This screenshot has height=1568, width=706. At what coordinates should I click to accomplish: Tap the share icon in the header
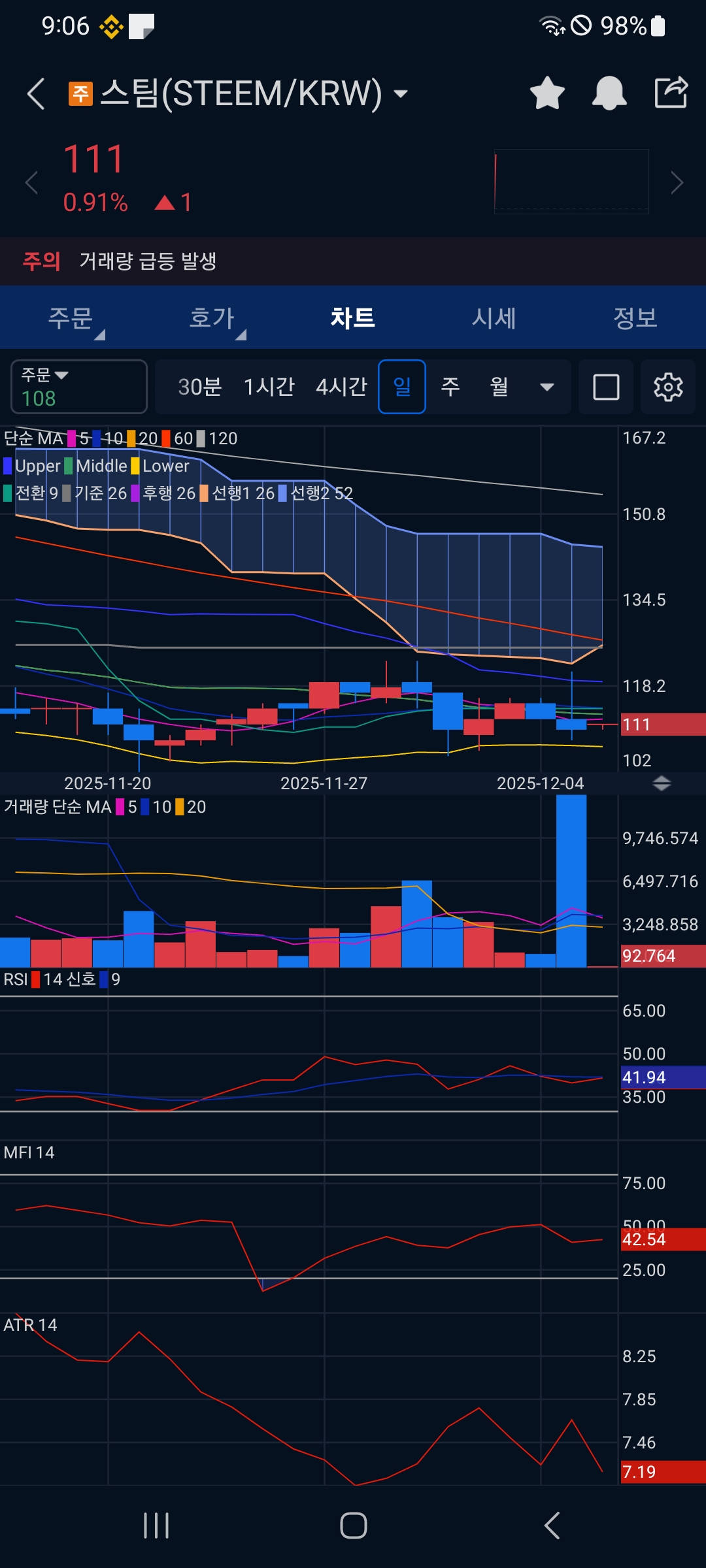click(671, 92)
